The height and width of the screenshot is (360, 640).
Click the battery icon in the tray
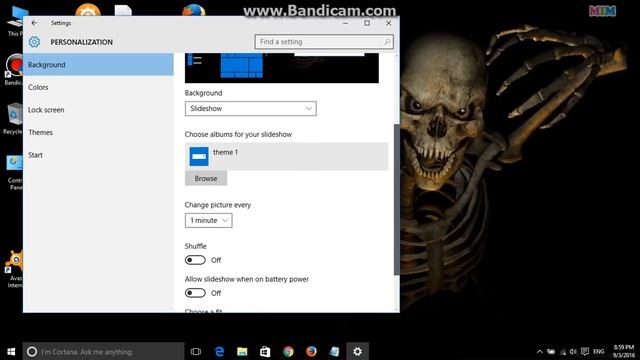(551, 351)
